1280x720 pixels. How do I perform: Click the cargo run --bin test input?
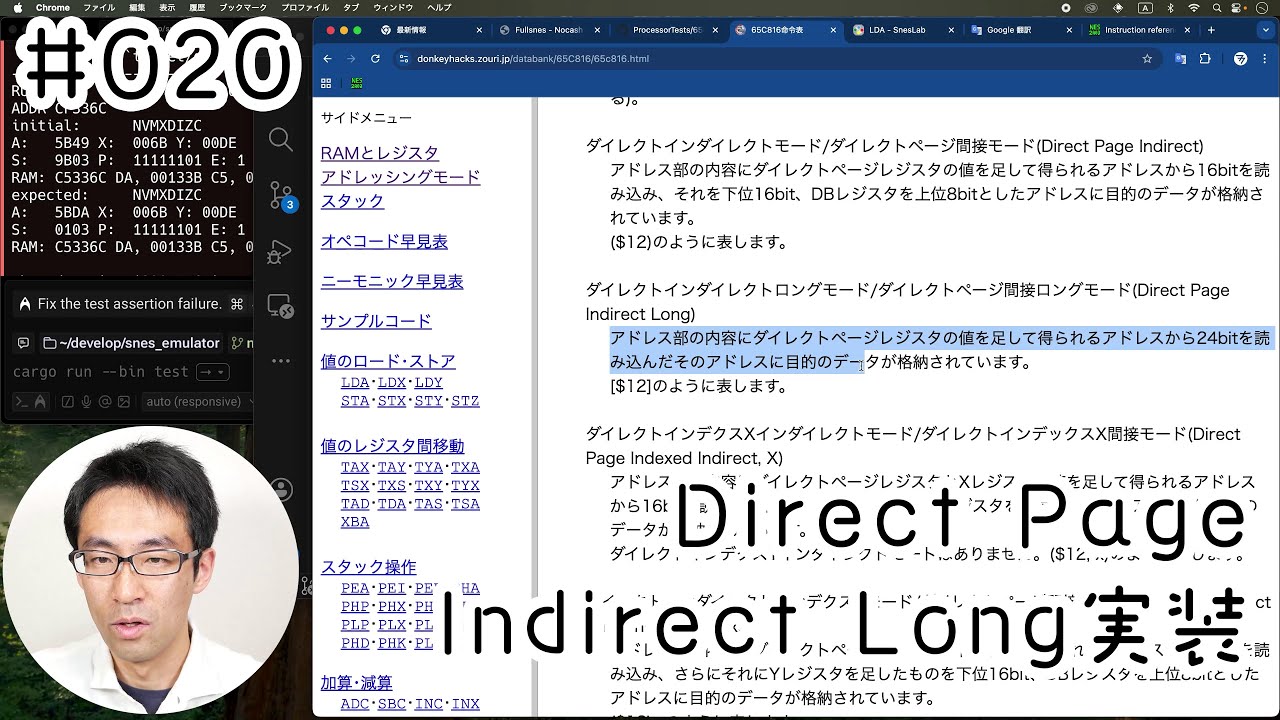tap(100, 372)
